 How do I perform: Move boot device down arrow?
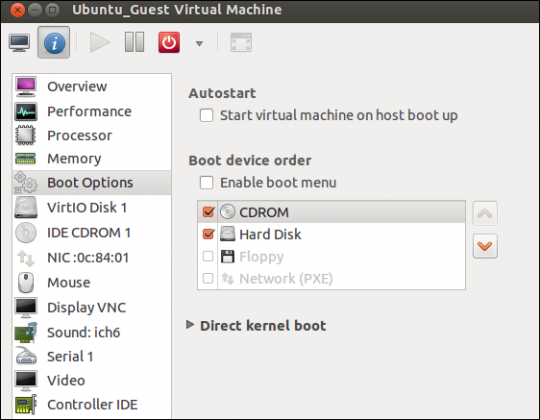click(x=485, y=246)
